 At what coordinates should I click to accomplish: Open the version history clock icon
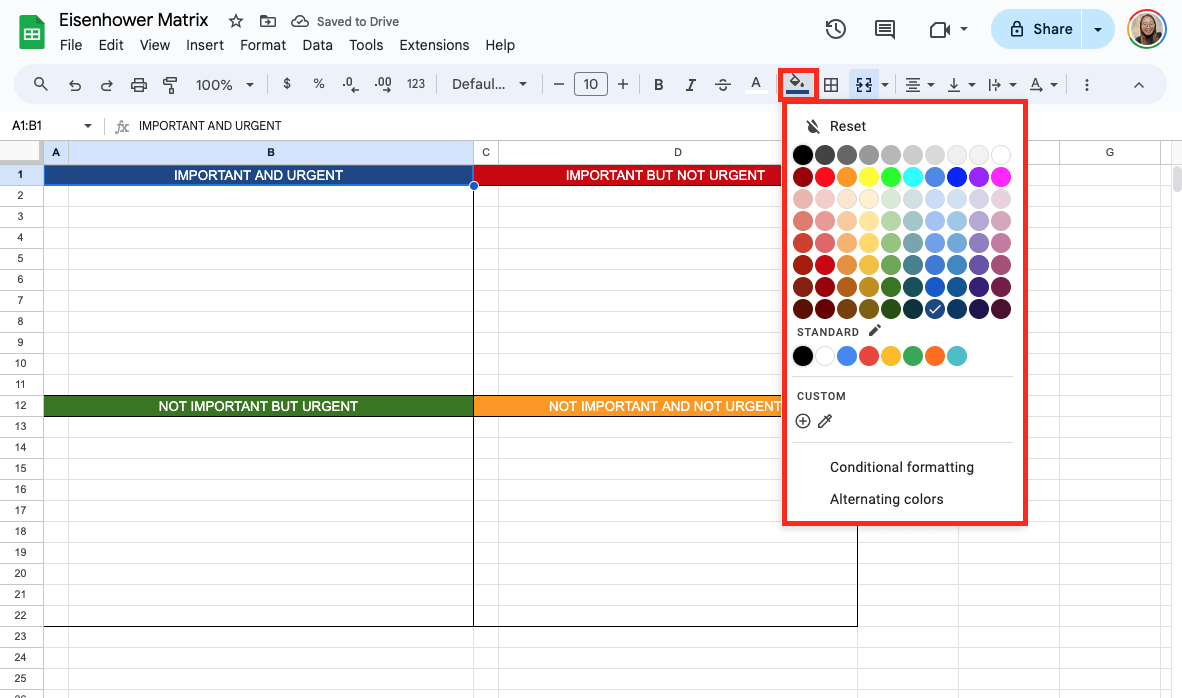pos(836,29)
